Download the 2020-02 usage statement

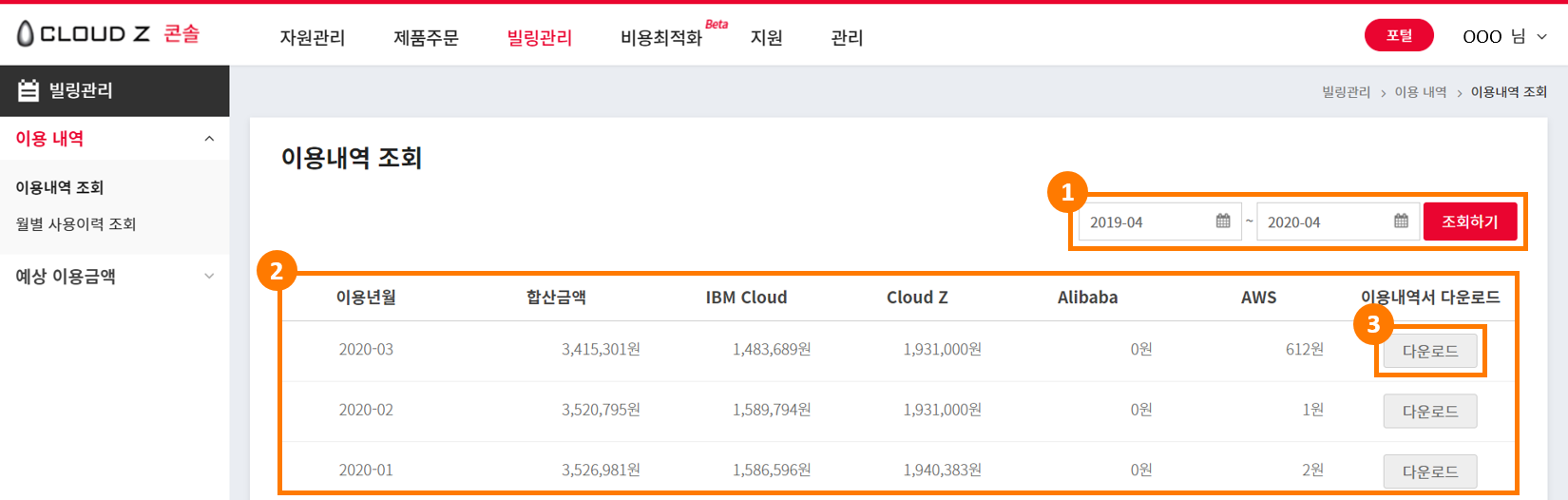(x=1430, y=412)
